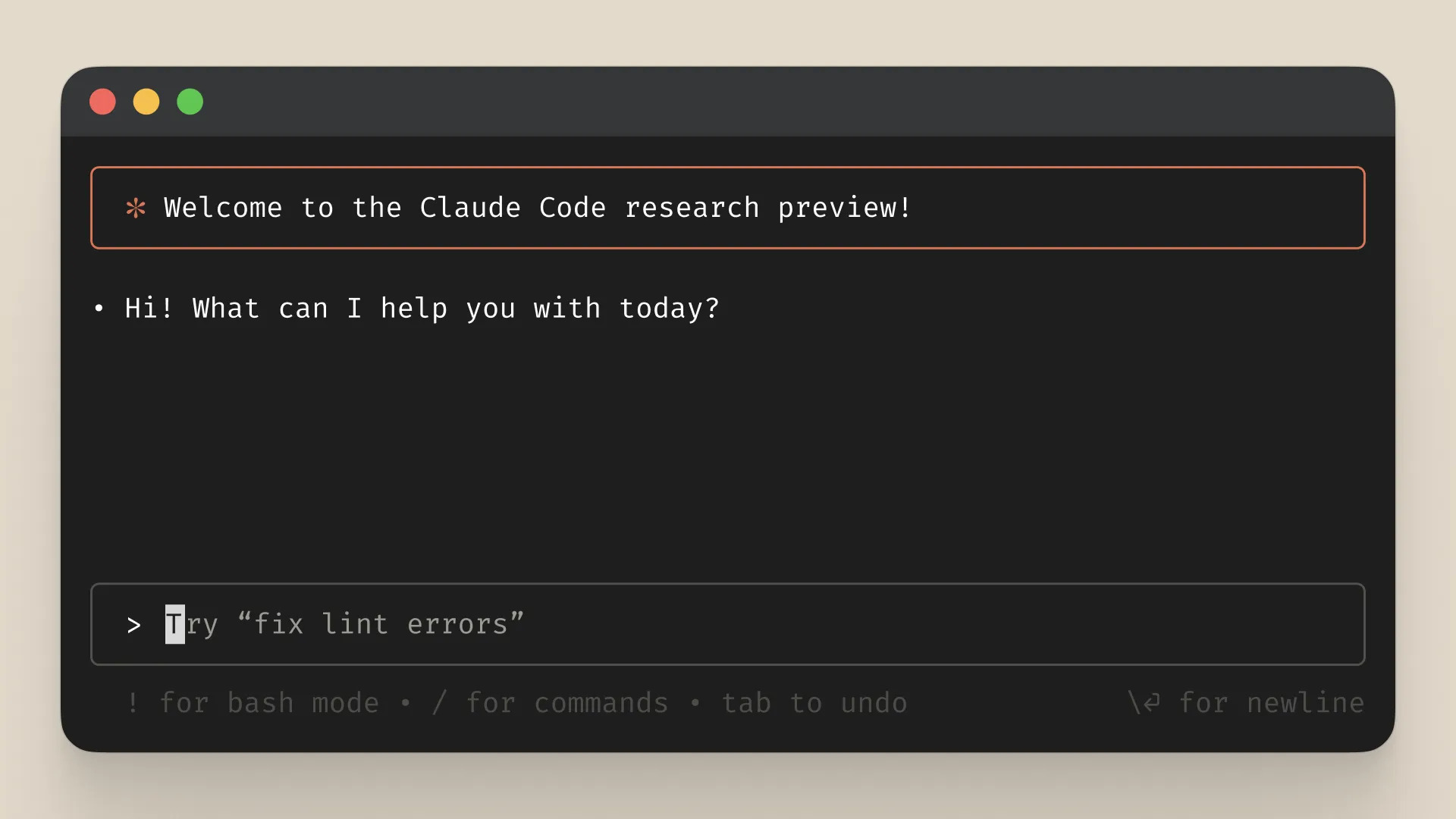Click the block cursor over the letter T
Screen dimensions: 1456x819
pos(174,625)
